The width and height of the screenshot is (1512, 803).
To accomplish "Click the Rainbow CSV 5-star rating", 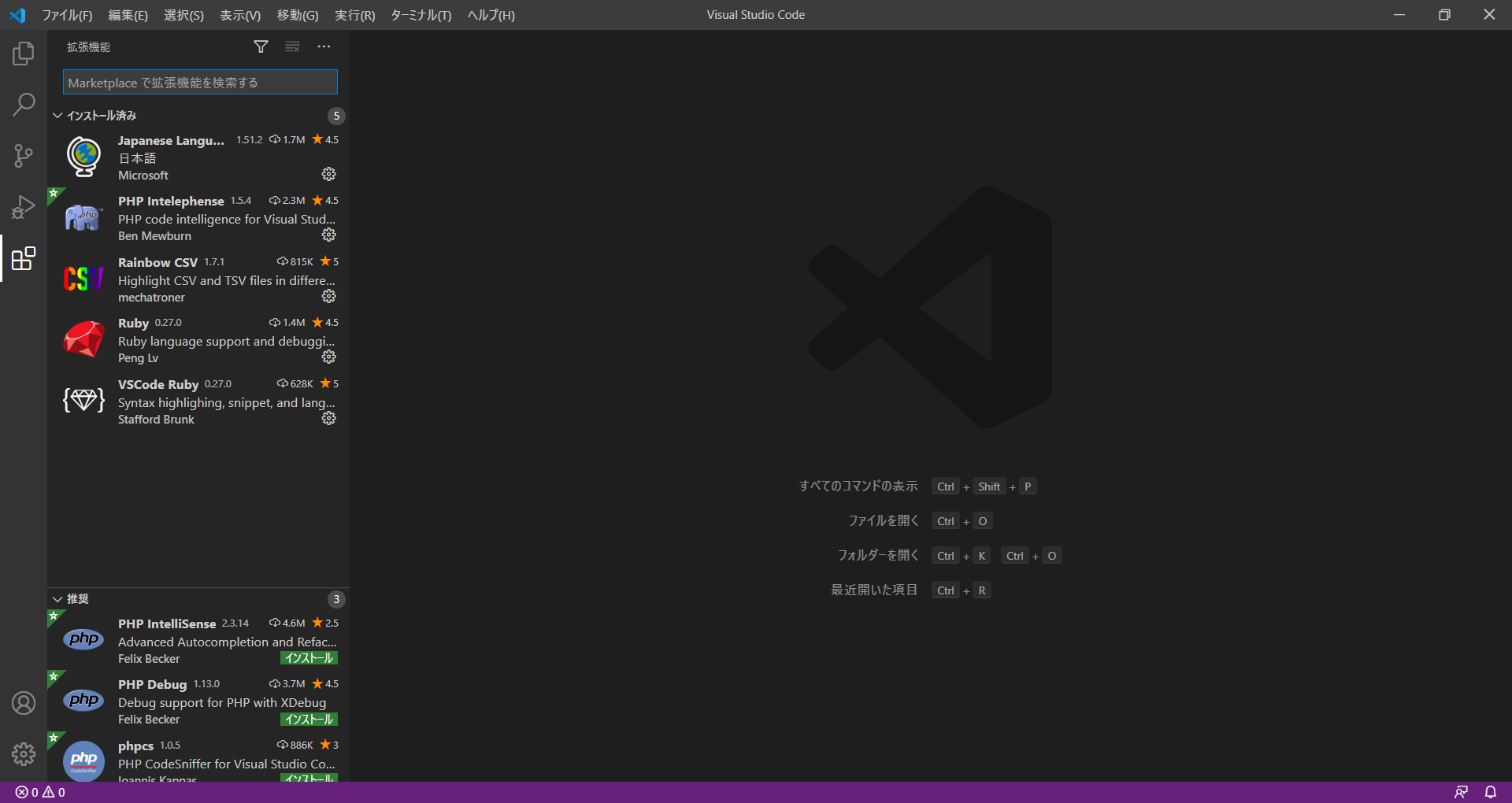I will tap(329, 261).
